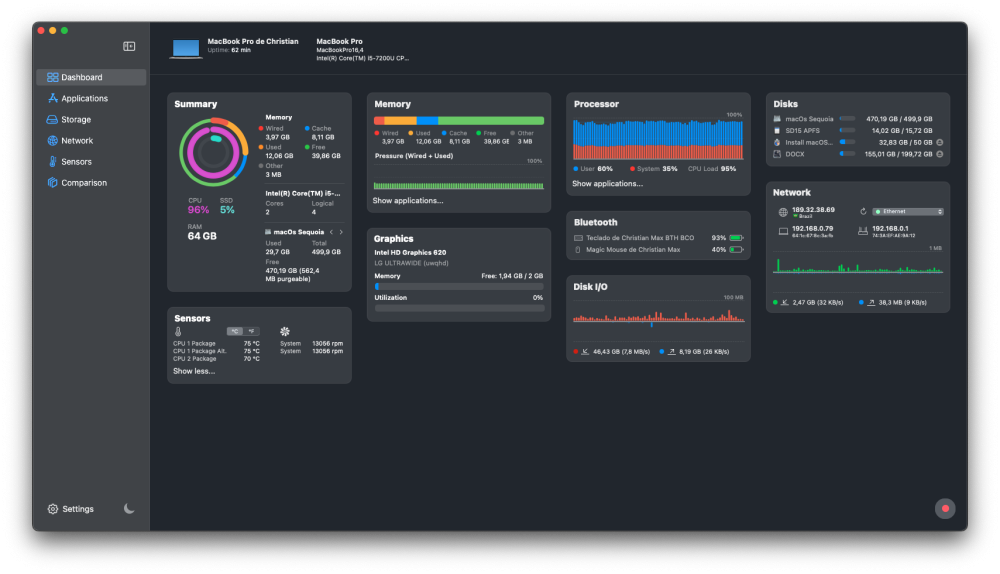The image size is (1000, 574).
Task: Click the SSD 5% value in Summary
Action: click(x=227, y=210)
